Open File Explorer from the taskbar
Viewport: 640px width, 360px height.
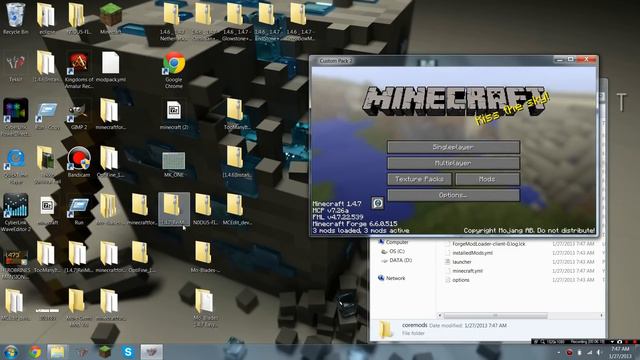coord(57,352)
